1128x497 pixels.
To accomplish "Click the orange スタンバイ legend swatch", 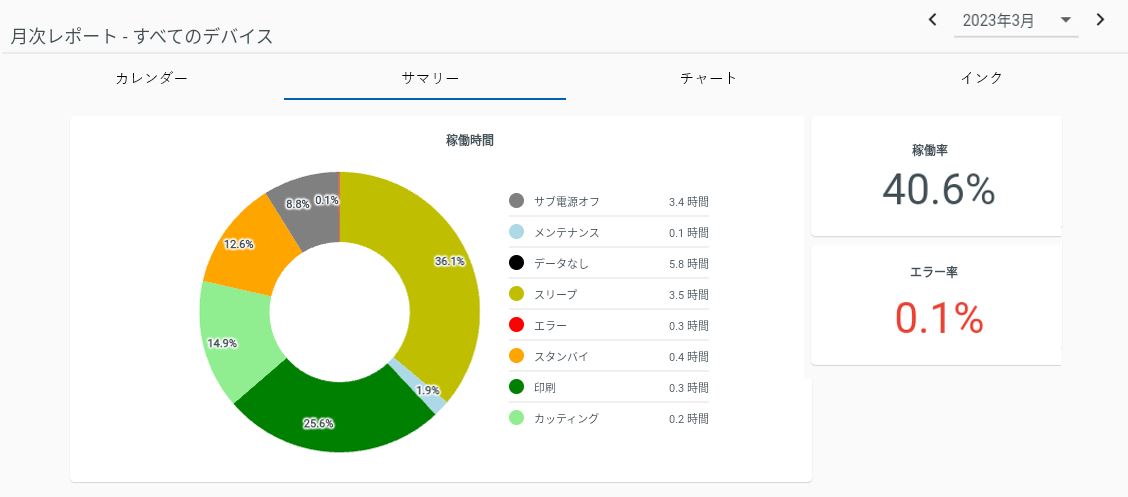I will tap(516, 355).
